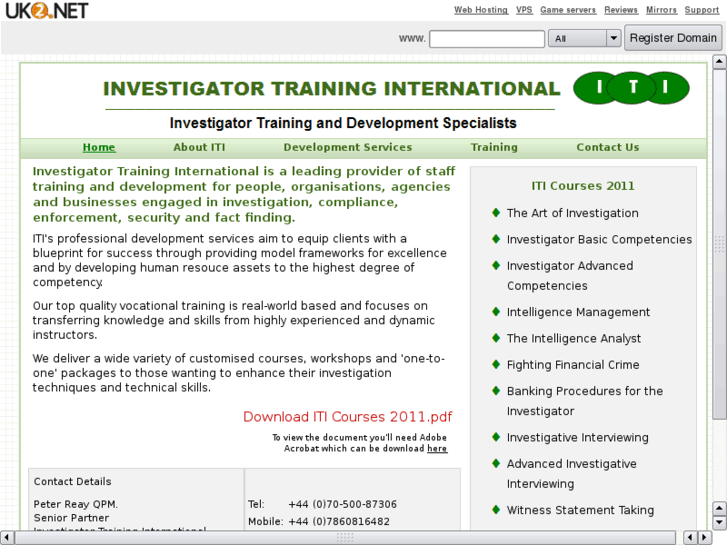Click the 'here' Adobe Acrobat download link
This screenshot has height=545, width=727.
point(437,449)
